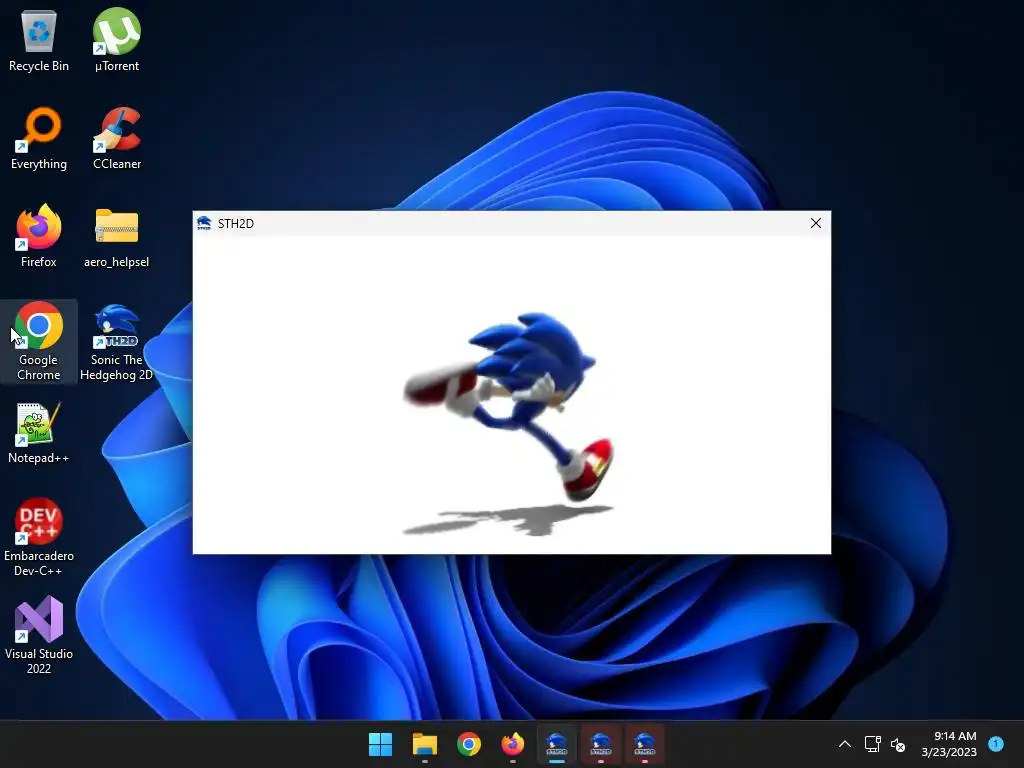Select the Embarcadero Dev-C++ shortcut

39,537
